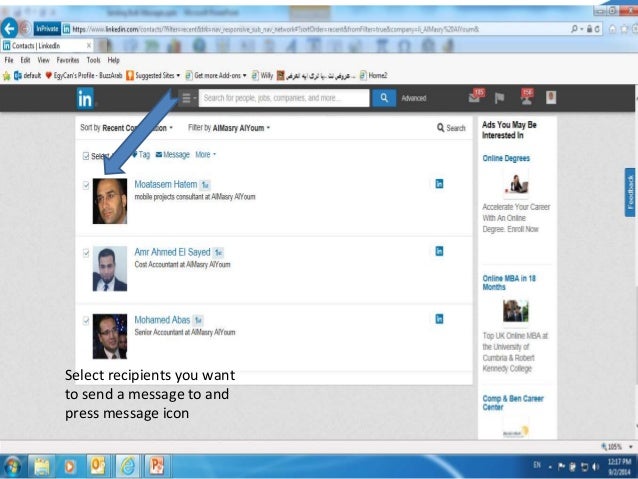Click the LinkedIn search input field

click(284, 98)
